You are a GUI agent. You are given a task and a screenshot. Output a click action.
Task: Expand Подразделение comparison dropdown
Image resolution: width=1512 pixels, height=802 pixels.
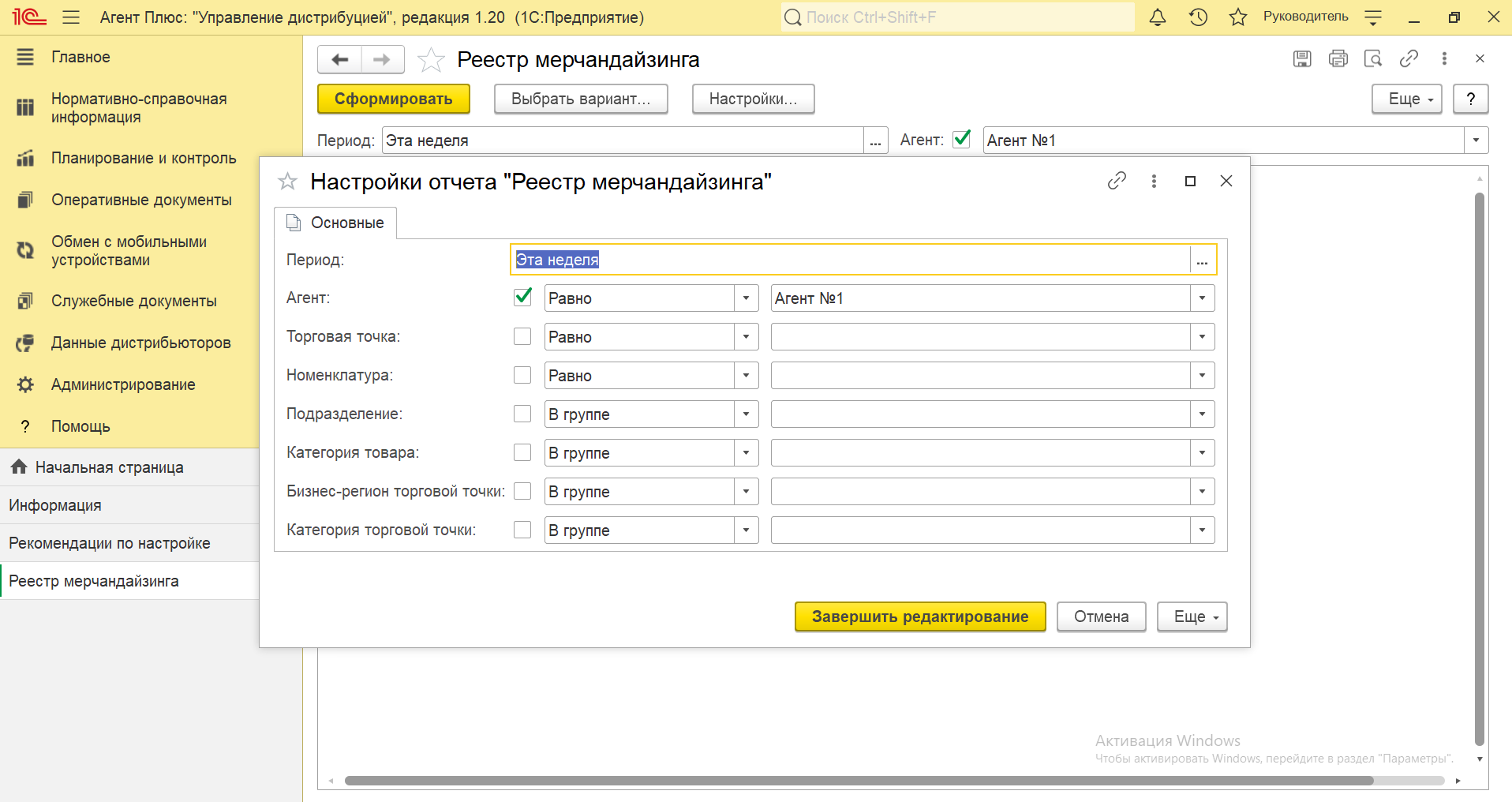click(x=746, y=414)
